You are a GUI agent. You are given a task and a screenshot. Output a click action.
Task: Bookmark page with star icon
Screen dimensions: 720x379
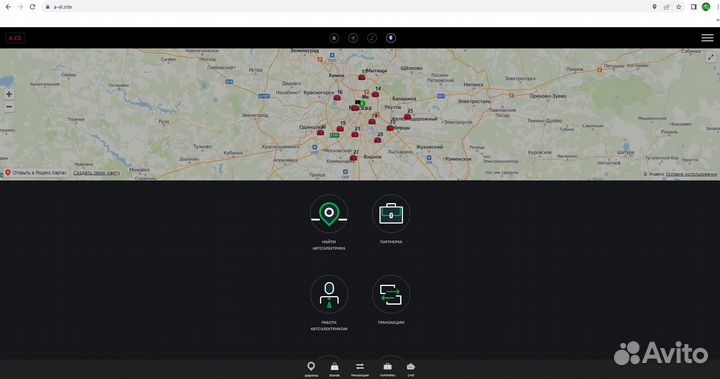click(x=679, y=7)
